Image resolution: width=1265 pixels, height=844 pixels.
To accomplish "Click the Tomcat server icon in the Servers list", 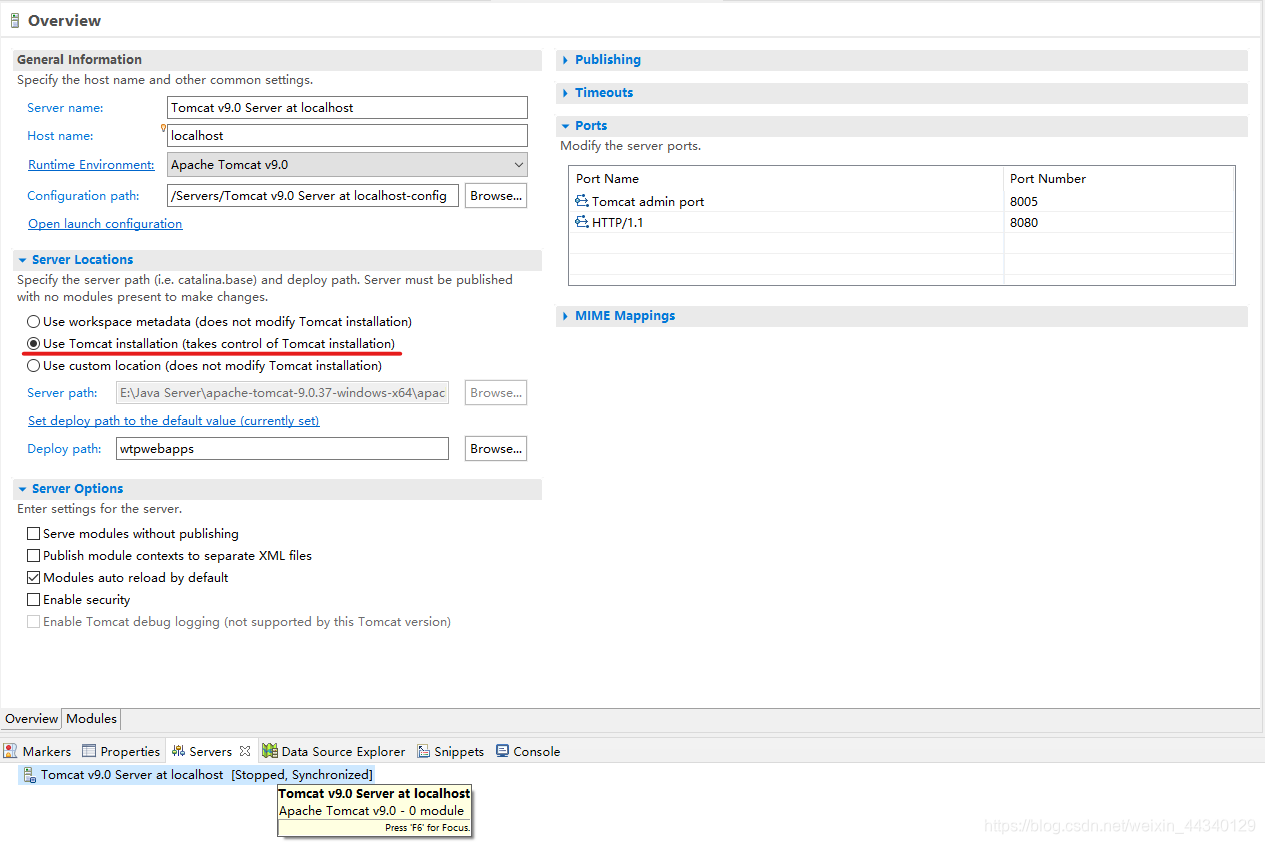I will pos(30,775).
